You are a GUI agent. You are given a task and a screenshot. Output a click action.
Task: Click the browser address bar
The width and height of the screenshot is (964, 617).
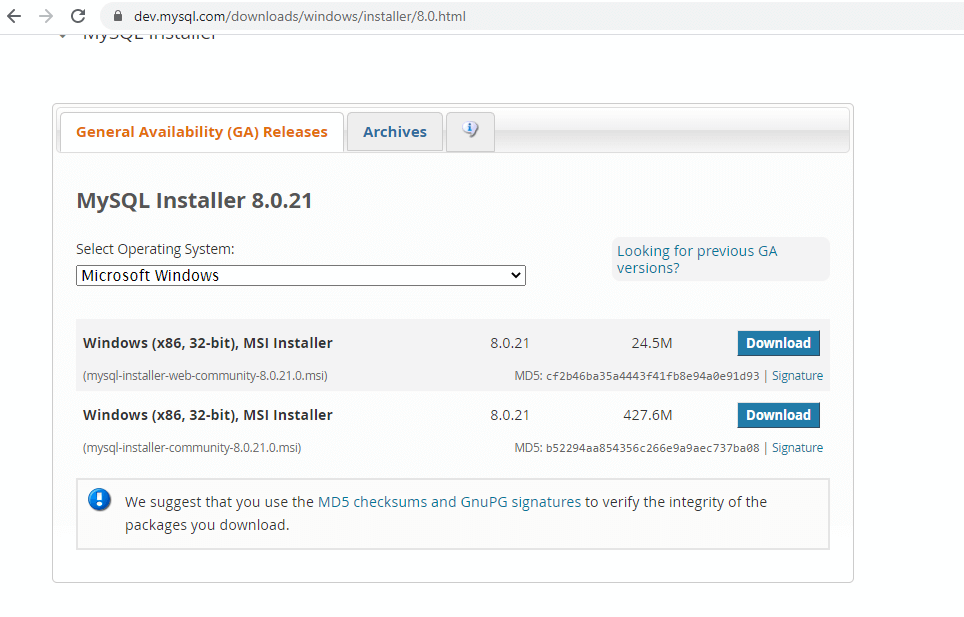click(400, 16)
